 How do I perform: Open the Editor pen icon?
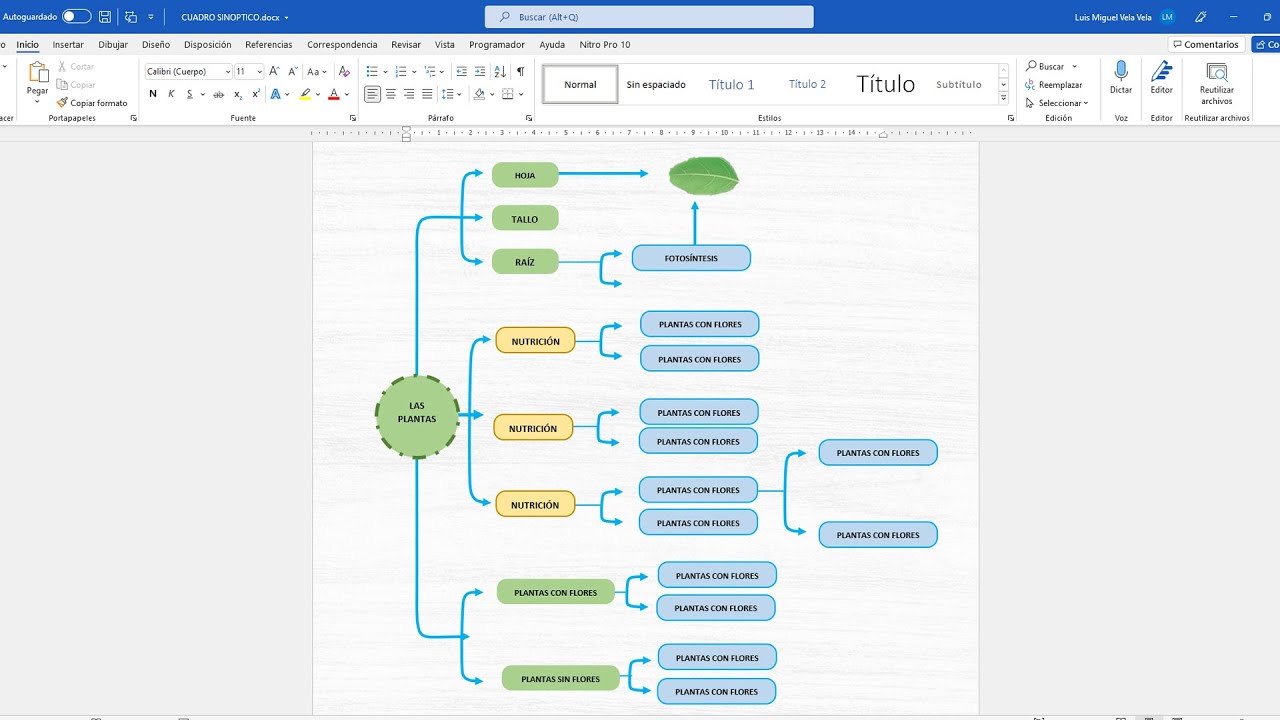click(x=1161, y=72)
